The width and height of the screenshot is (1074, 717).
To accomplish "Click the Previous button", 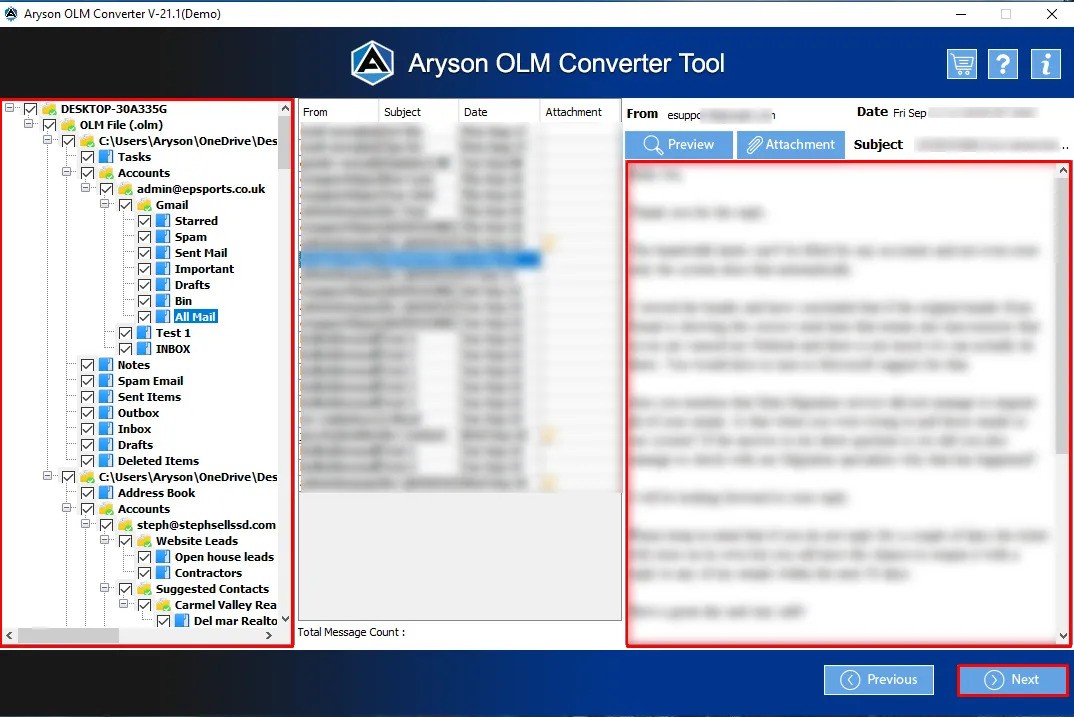I will (x=878, y=679).
